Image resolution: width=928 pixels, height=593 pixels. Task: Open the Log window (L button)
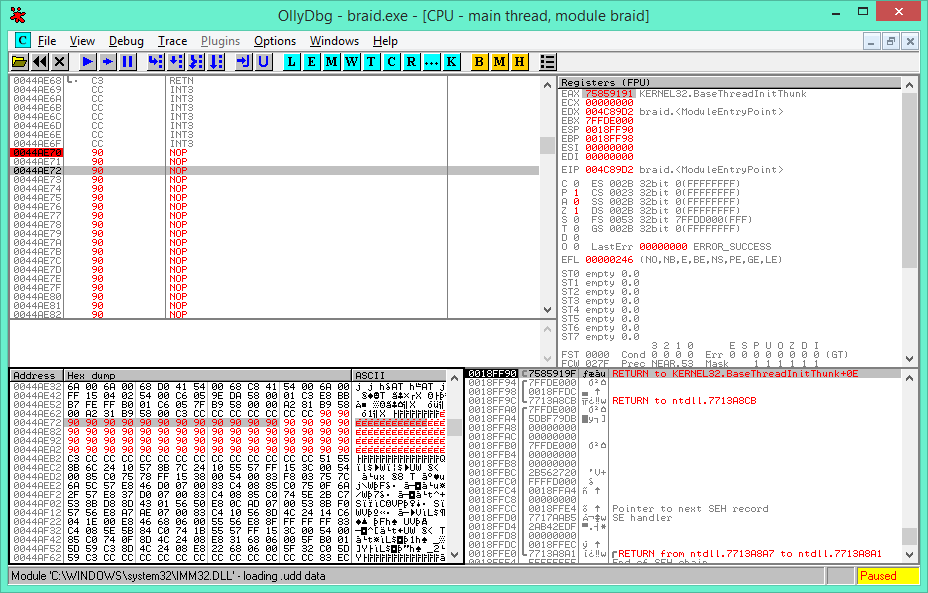(x=292, y=62)
